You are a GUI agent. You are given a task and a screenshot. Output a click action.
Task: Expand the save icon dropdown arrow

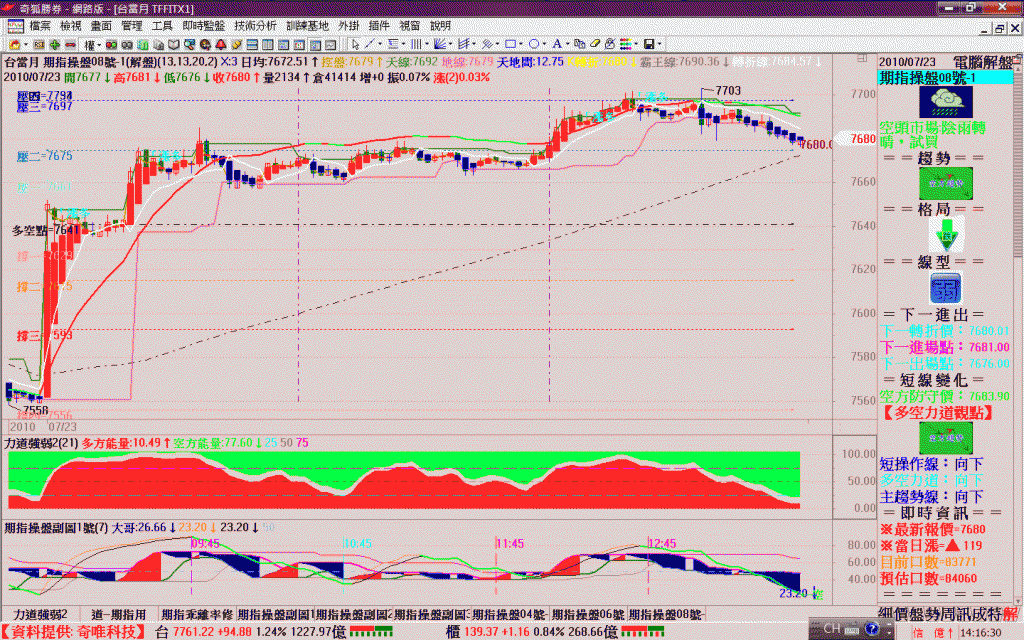[x=660, y=44]
